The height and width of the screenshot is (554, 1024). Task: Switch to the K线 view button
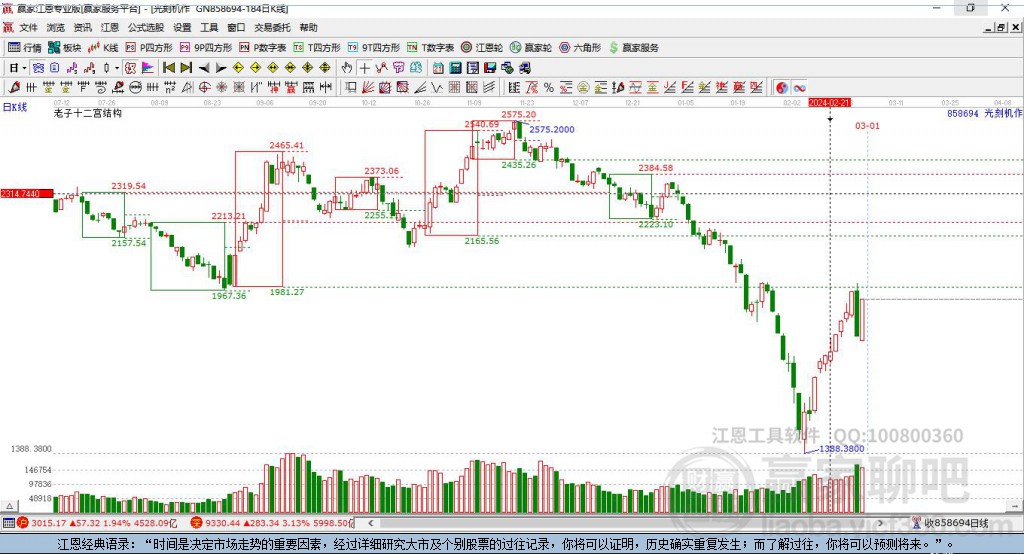click(103, 48)
